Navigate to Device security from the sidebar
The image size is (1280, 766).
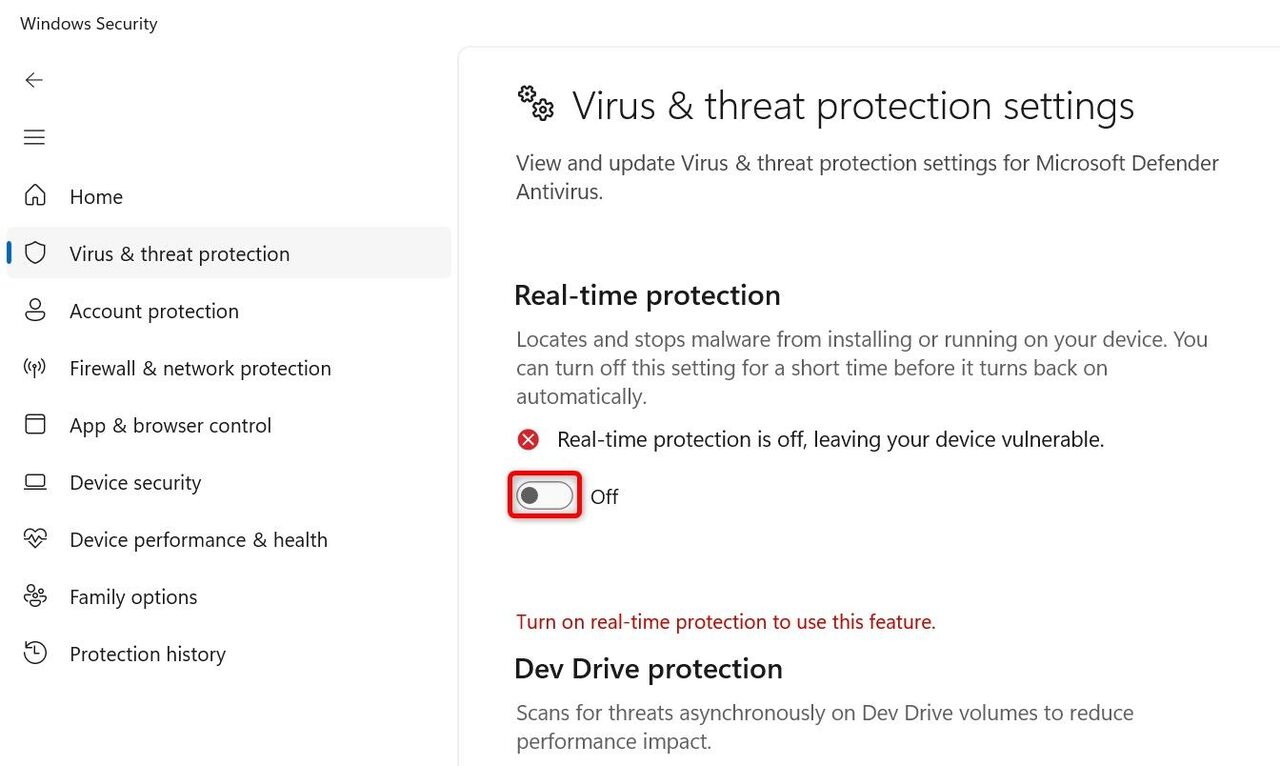(135, 482)
